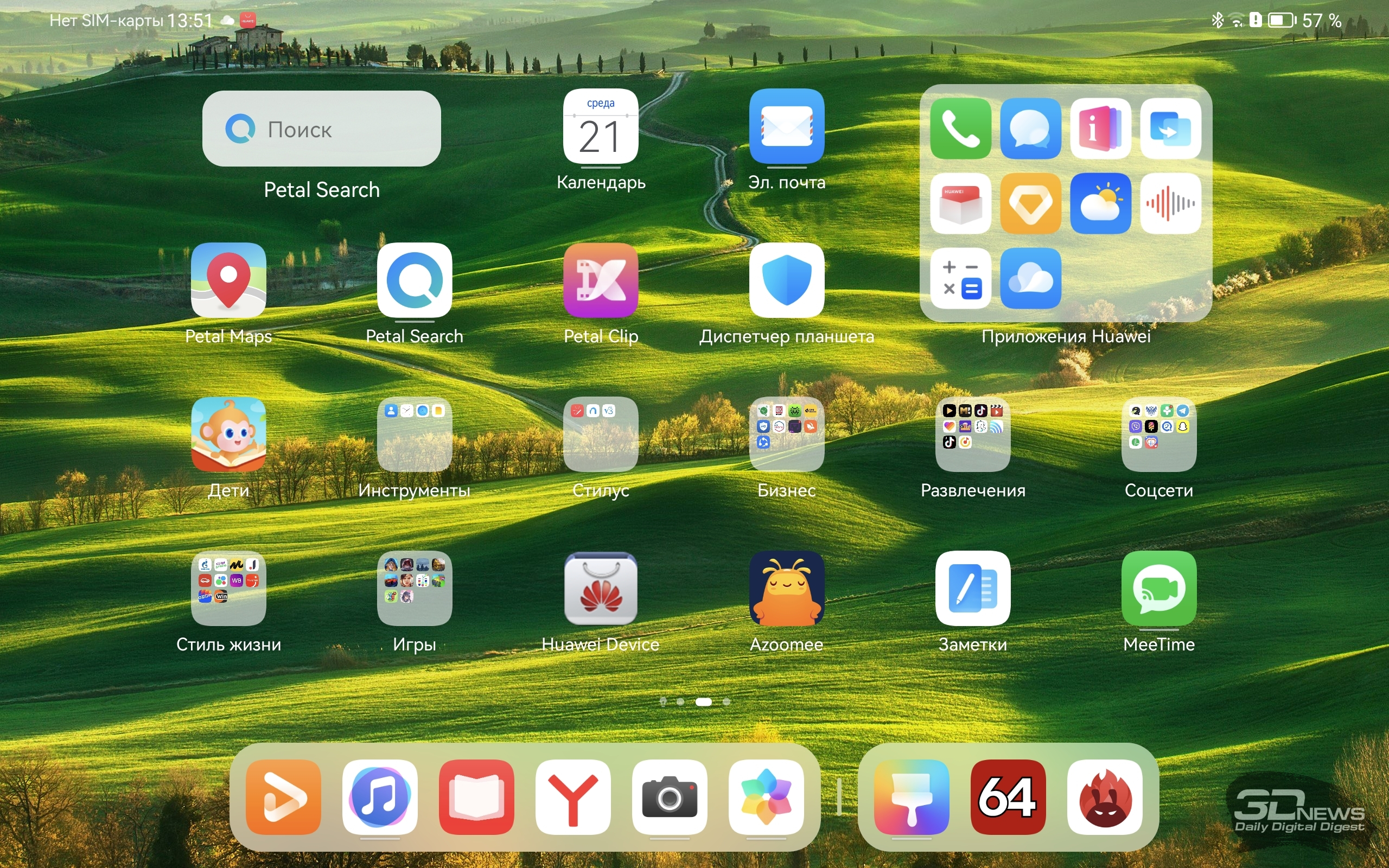Open the Развлечения folder

point(972,434)
